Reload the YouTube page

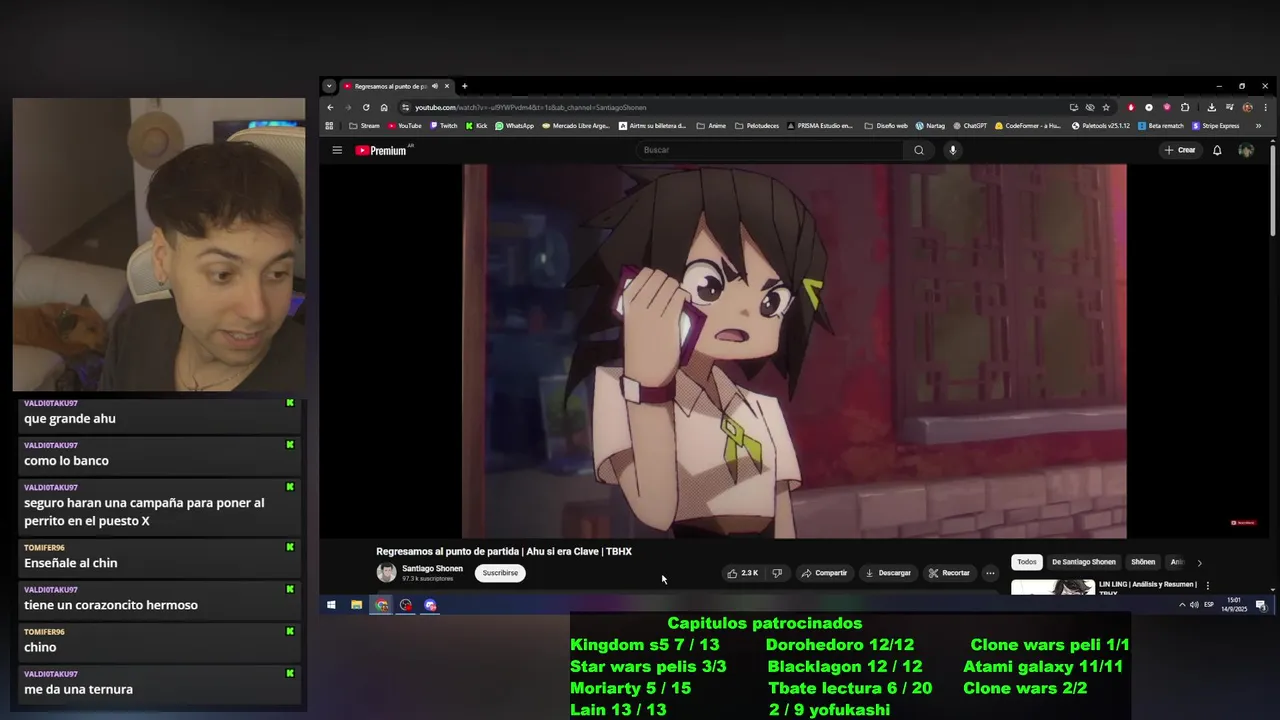pos(366,107)
